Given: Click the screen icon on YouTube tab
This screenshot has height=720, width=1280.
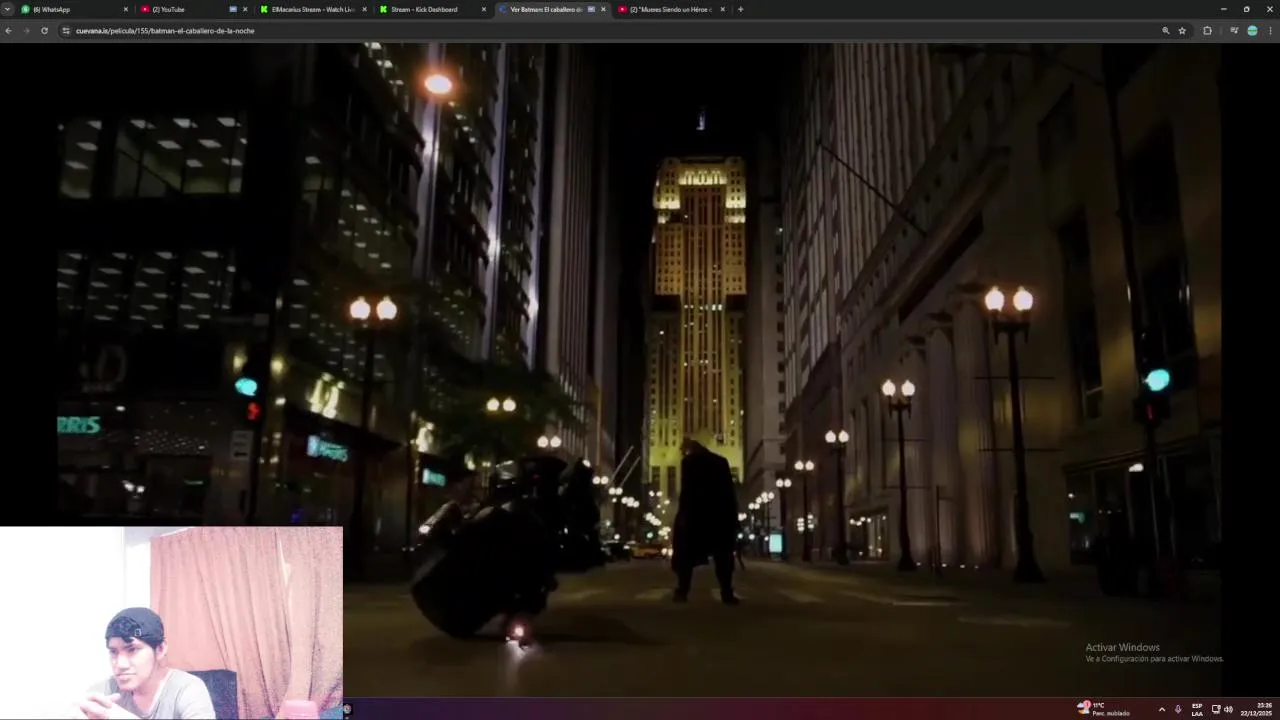Looking at the screenshot, I should pyautogui.click(x=233, y=9).
